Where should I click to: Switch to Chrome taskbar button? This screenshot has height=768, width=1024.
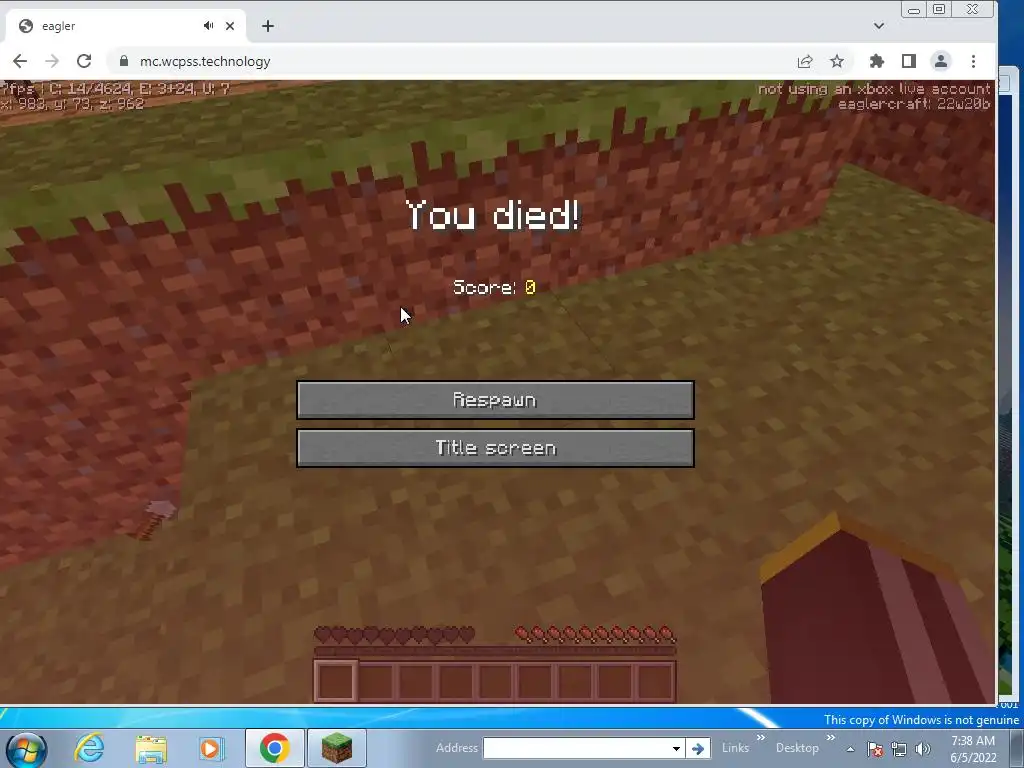point(274,748)
